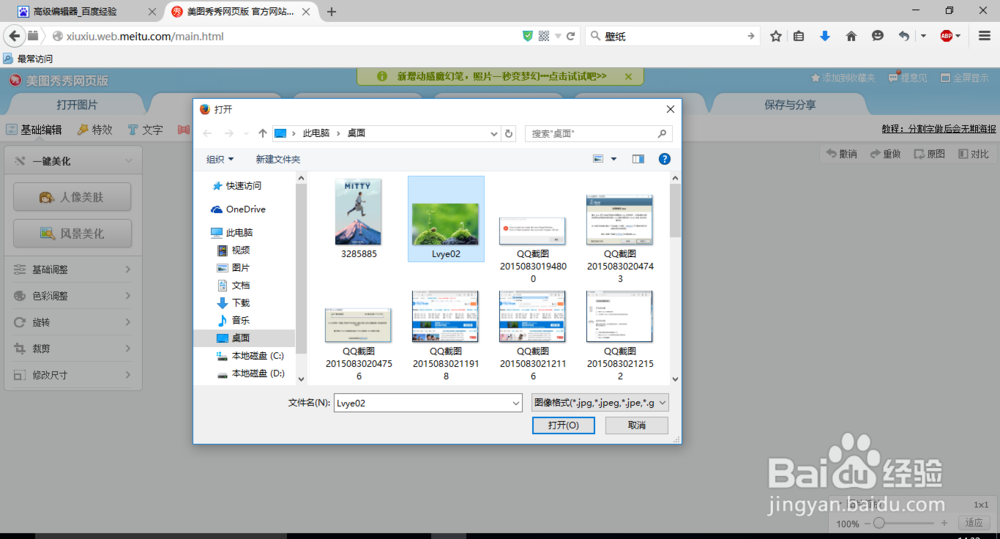Viewport: 1000px width, 539px height.
Task: Select the 基础编辑 menu item
Action: tap(34, 129)
